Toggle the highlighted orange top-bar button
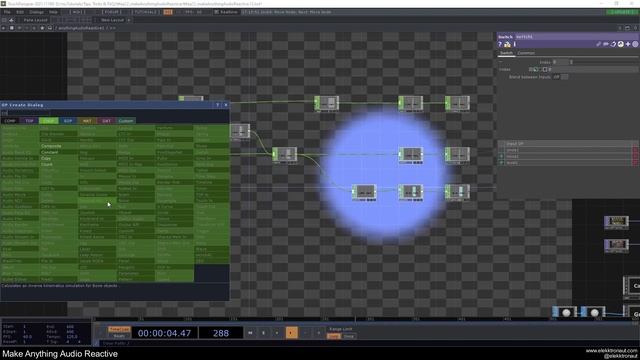The image size is (640, 360). pyautogui.click(x=168, y=12)
